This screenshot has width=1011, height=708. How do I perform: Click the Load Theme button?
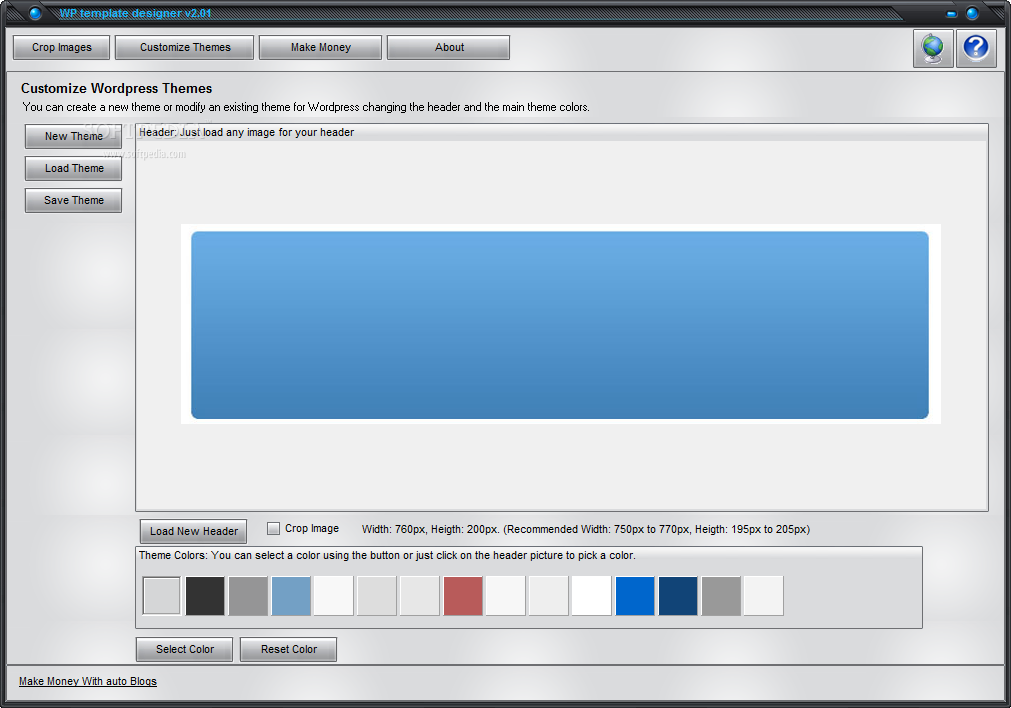pos(74,168)
